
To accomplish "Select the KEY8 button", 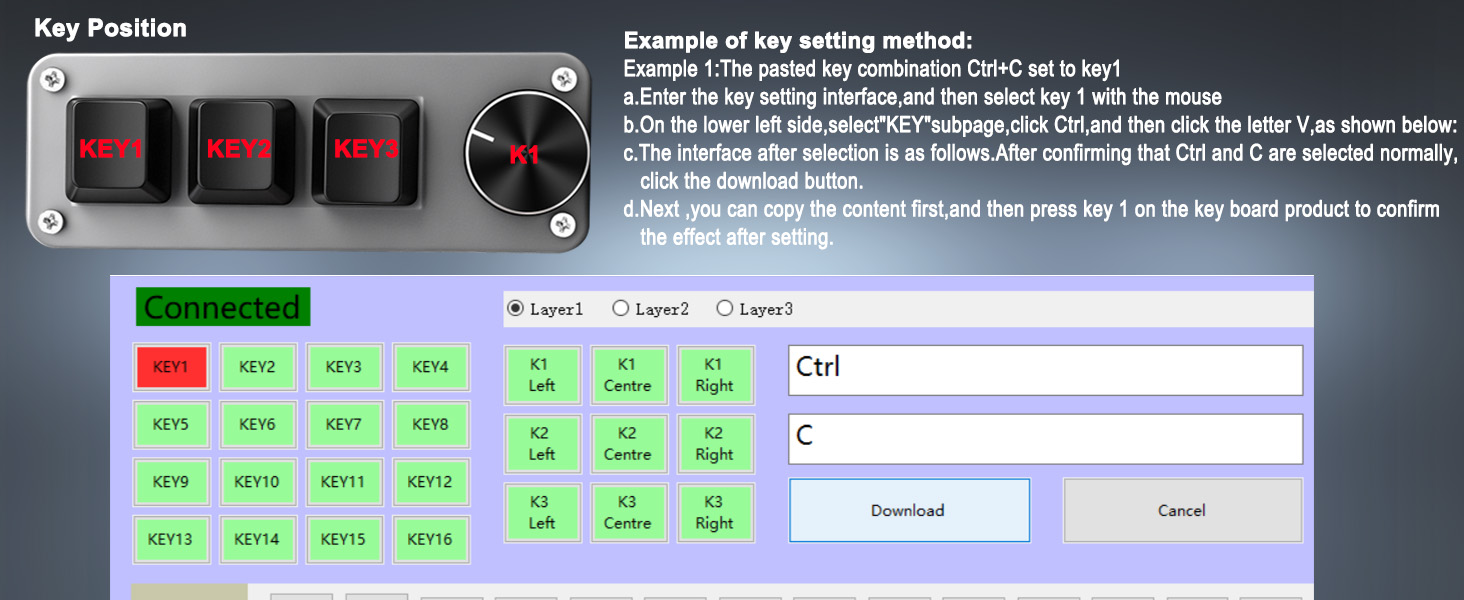I will [430, 424].
